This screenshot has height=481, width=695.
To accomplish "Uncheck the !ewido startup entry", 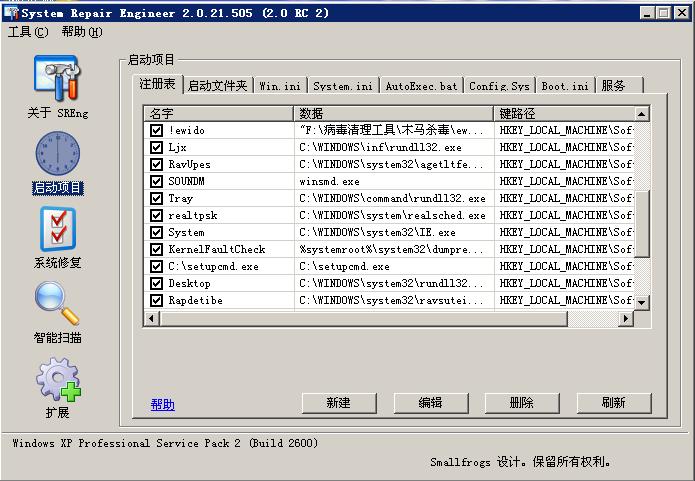I will pos(156,130).
